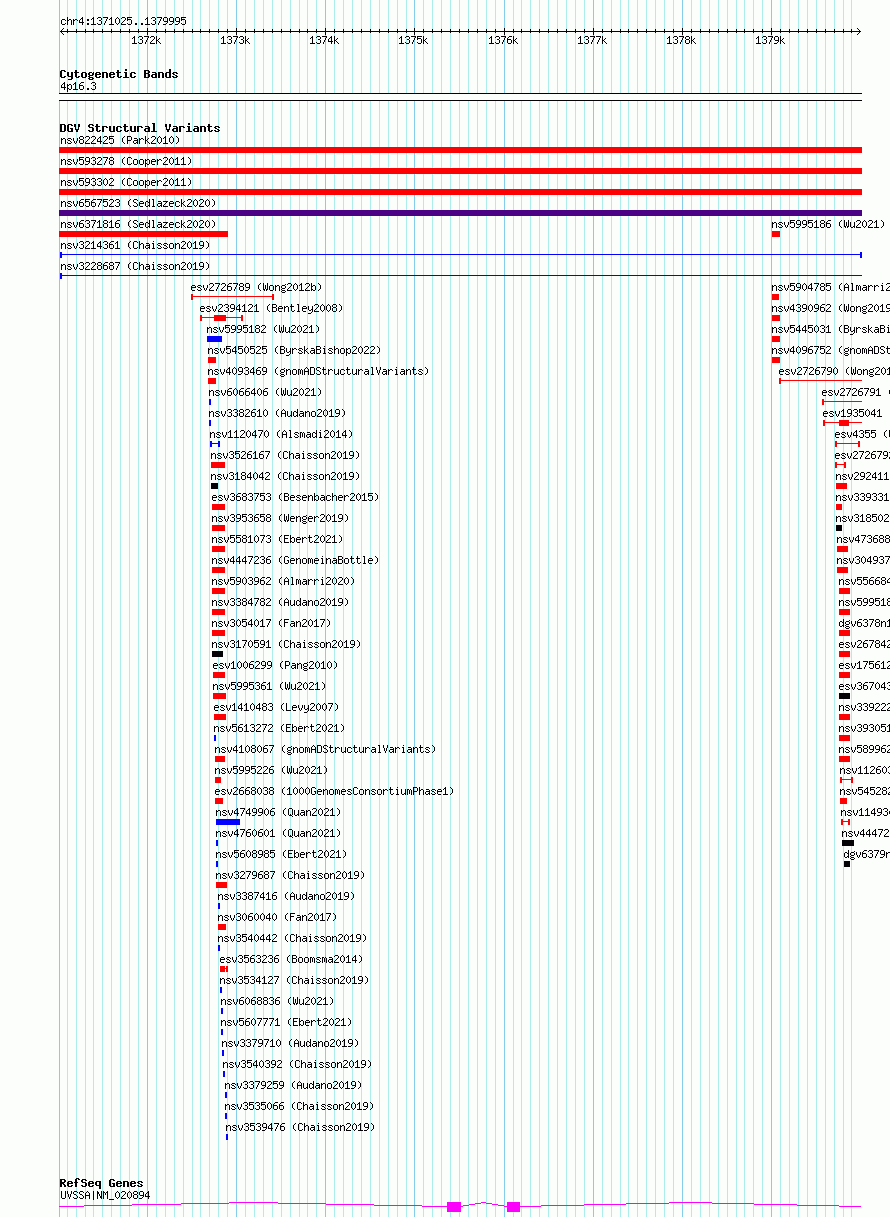Click the 1376k ruler tick label
Image resolution: width=890 pixels, height=1217 pixels.
(x=503, y=40)
